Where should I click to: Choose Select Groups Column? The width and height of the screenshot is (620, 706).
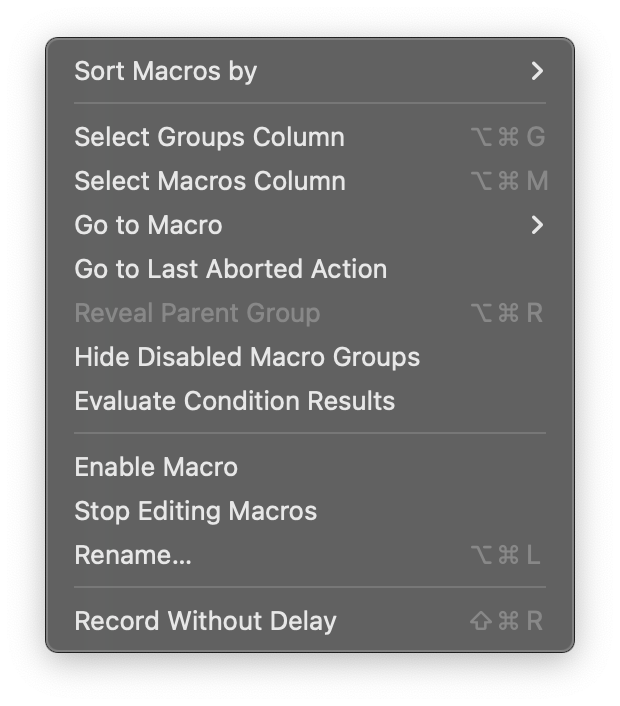coord(209,137)
